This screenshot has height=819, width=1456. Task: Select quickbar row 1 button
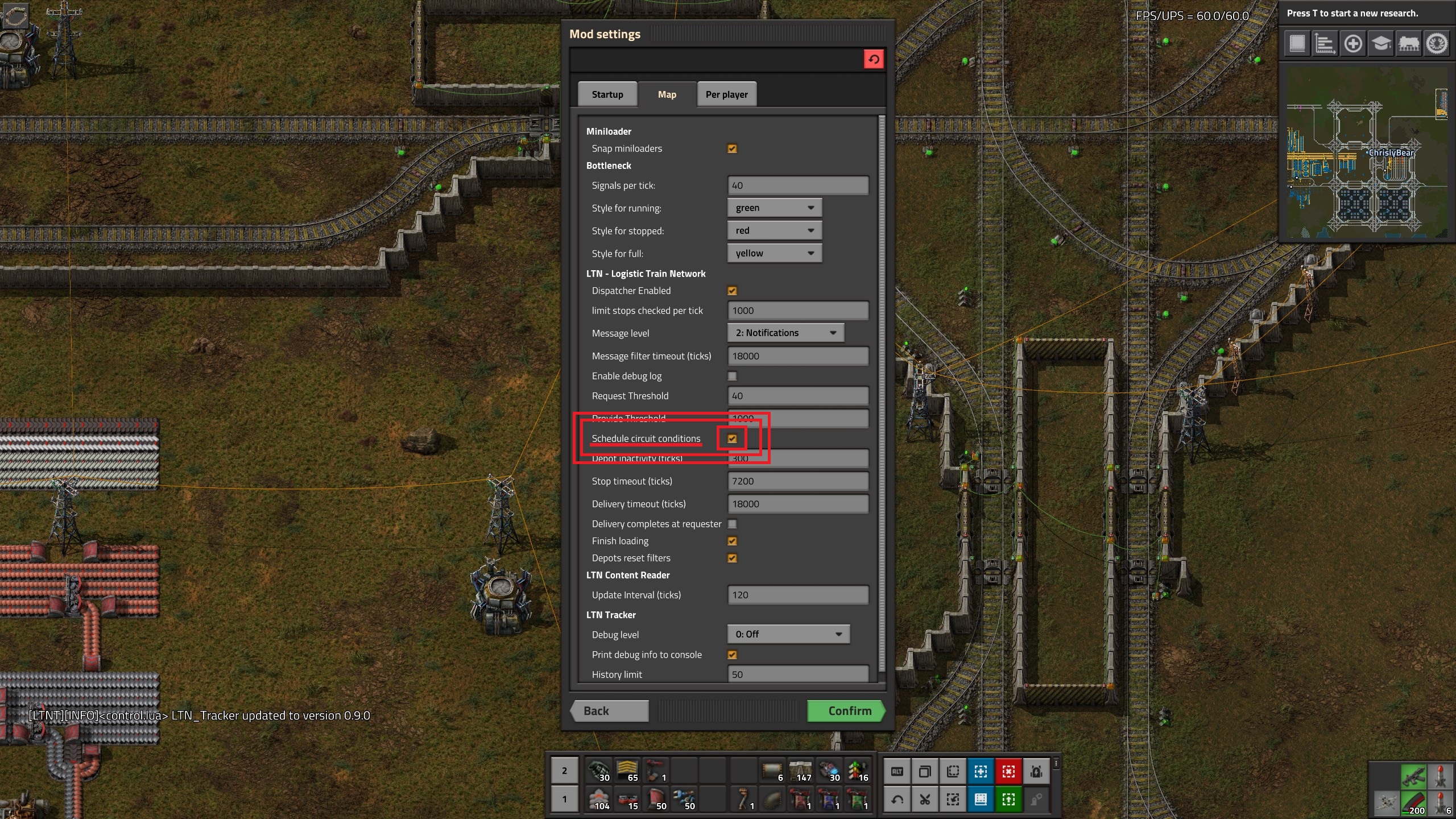click(564, 799)
